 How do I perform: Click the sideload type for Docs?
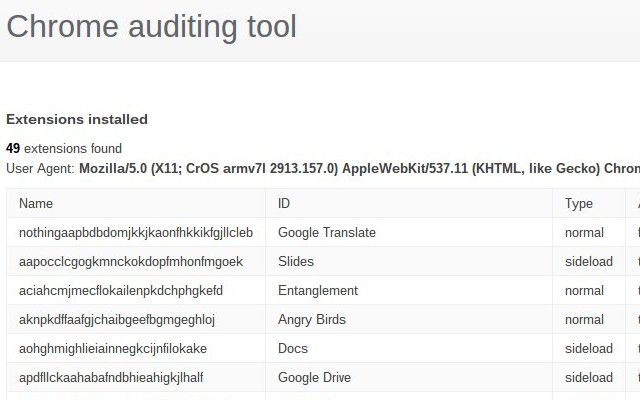coord(589,348)
